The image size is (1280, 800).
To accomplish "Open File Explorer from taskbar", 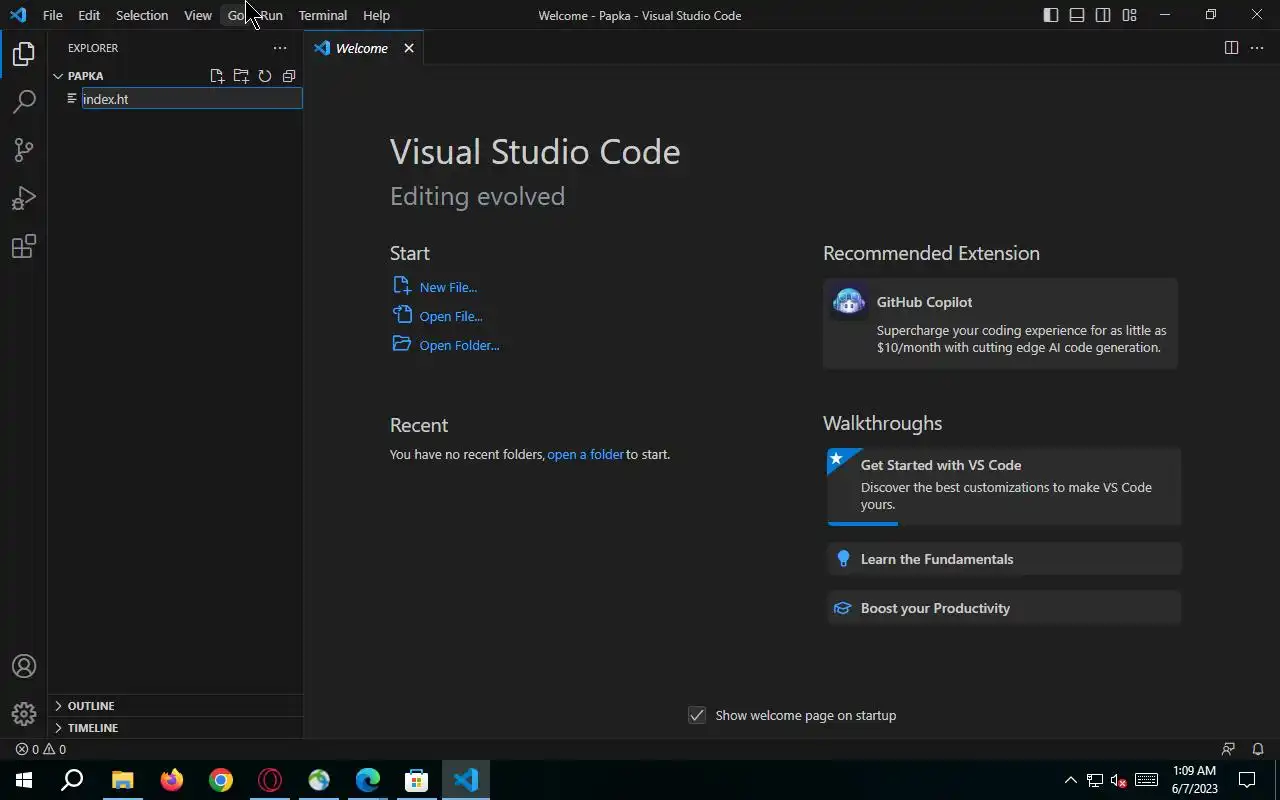I will coord(122,780).
